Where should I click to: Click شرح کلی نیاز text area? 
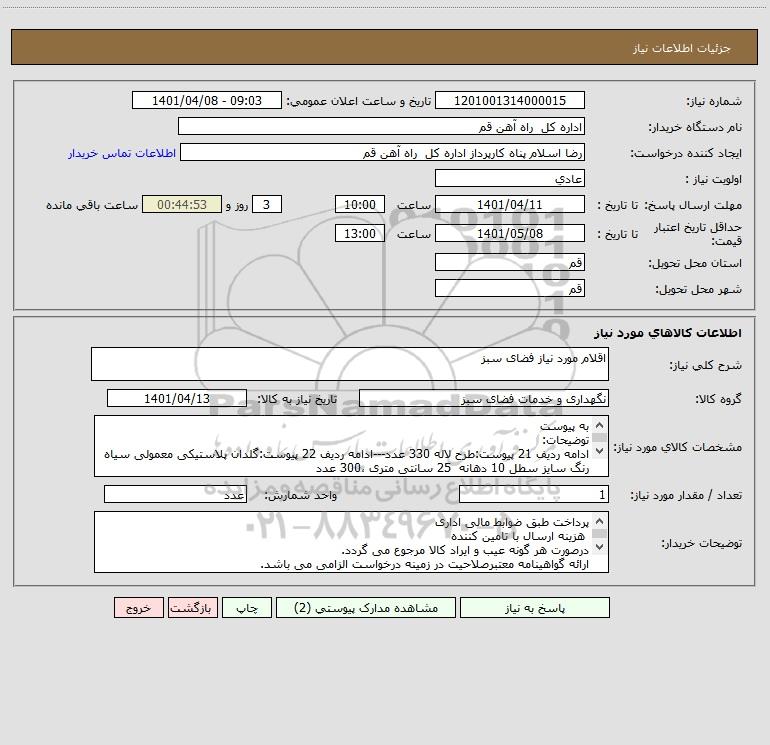click(x=350, y=364)
